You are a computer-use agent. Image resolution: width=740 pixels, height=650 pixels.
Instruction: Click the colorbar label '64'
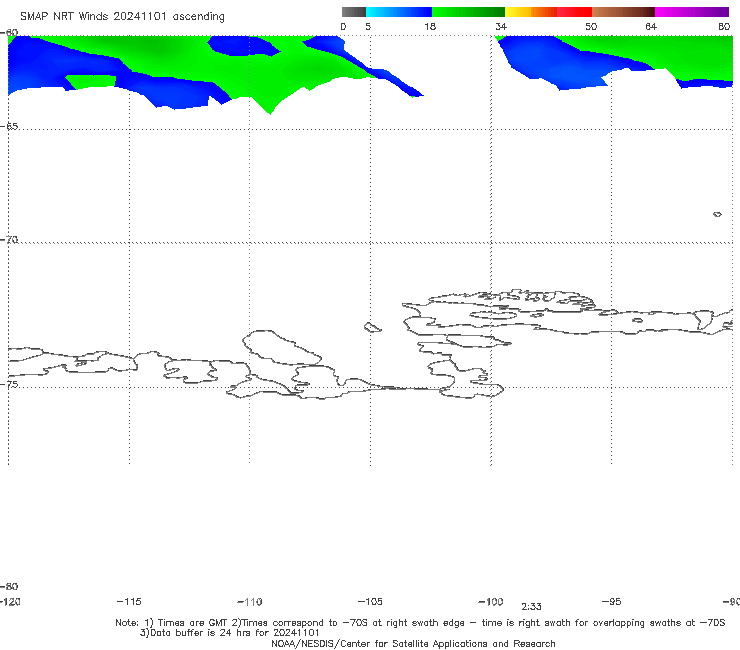point(651,27)
